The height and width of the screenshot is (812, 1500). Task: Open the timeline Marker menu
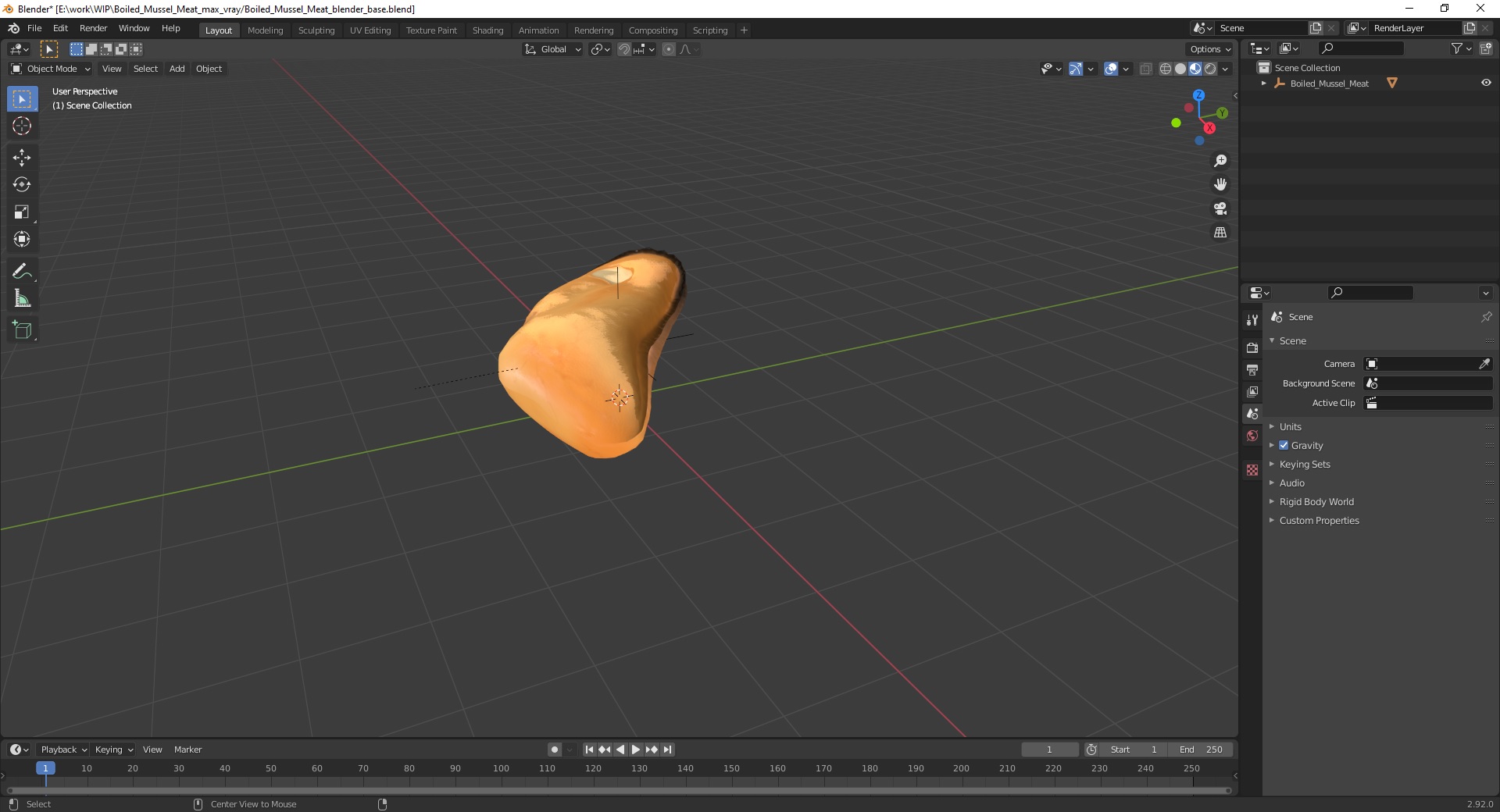click(187, 750)
